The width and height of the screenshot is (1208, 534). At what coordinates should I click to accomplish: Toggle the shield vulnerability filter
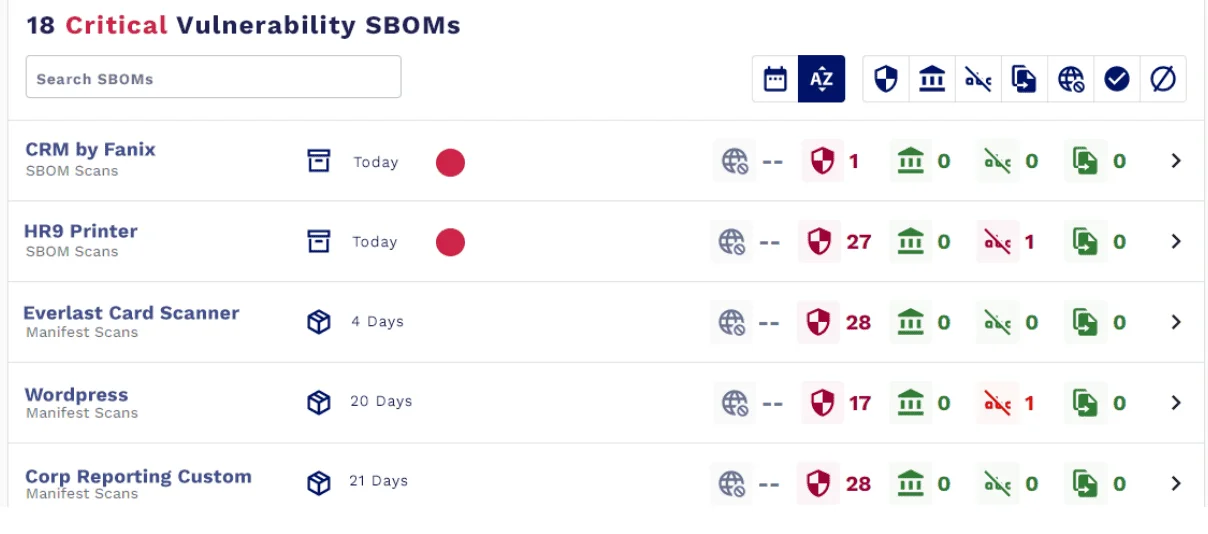886,79
